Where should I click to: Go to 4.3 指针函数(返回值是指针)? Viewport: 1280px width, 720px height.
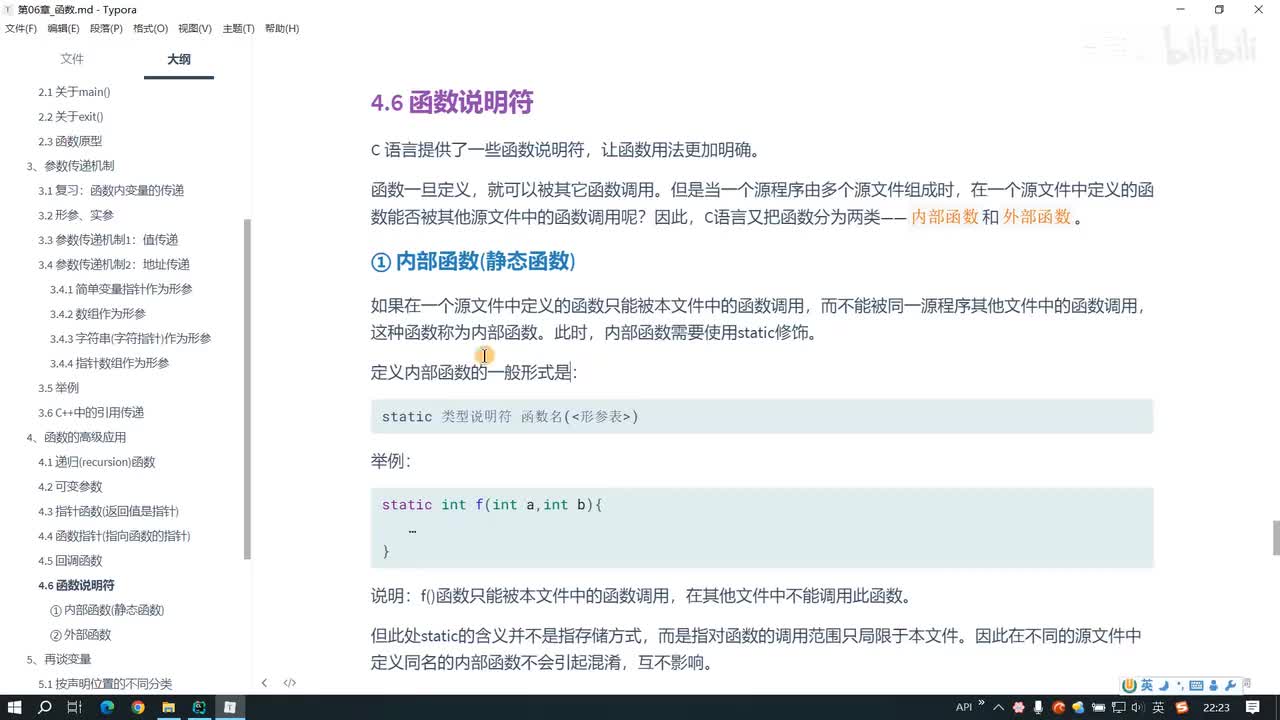click(109, 511)
